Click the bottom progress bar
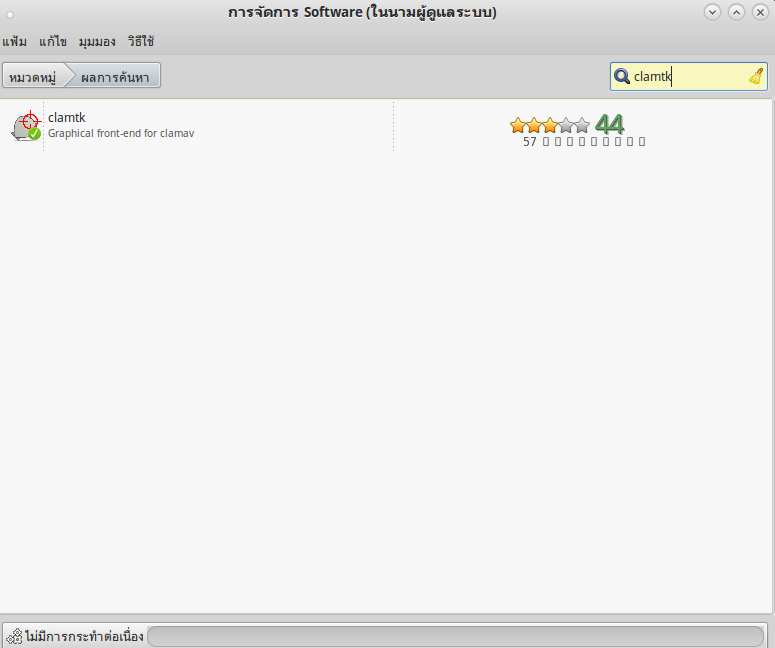 [x=456, y=636]
